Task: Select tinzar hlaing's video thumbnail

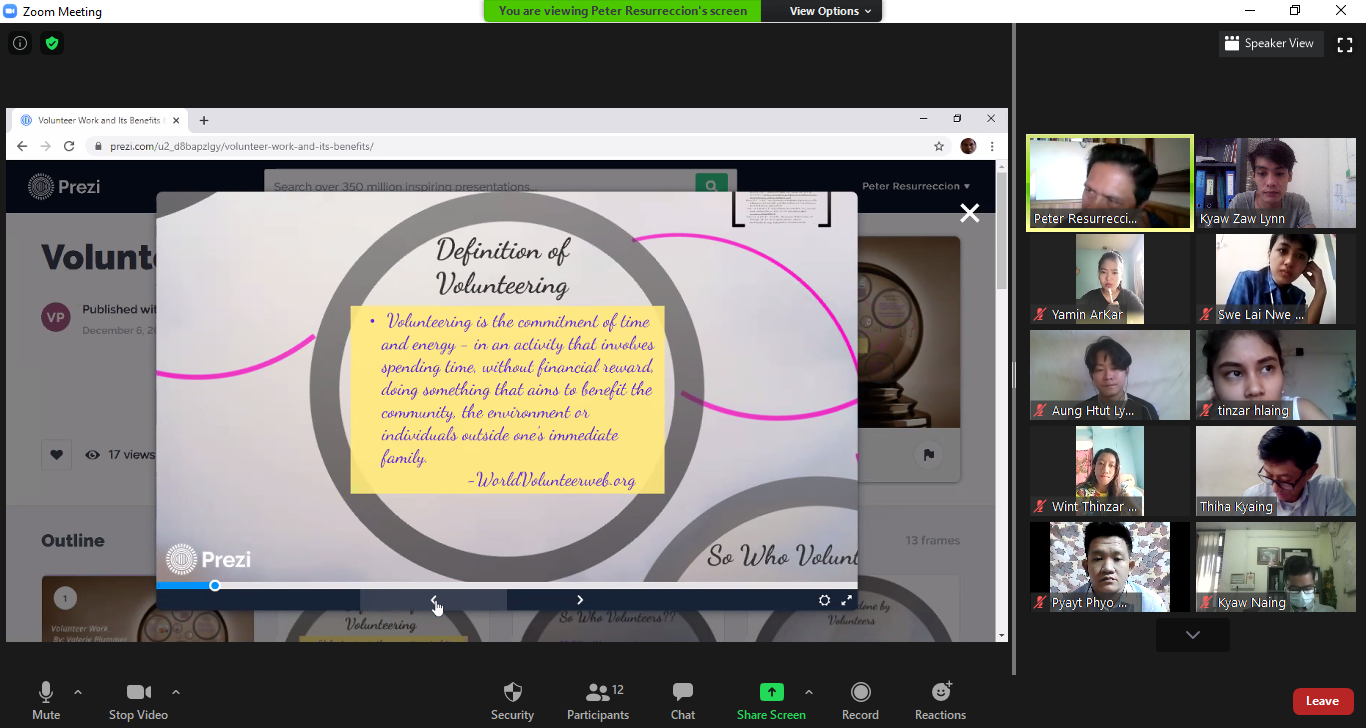Action: [x=1276, y=375]
